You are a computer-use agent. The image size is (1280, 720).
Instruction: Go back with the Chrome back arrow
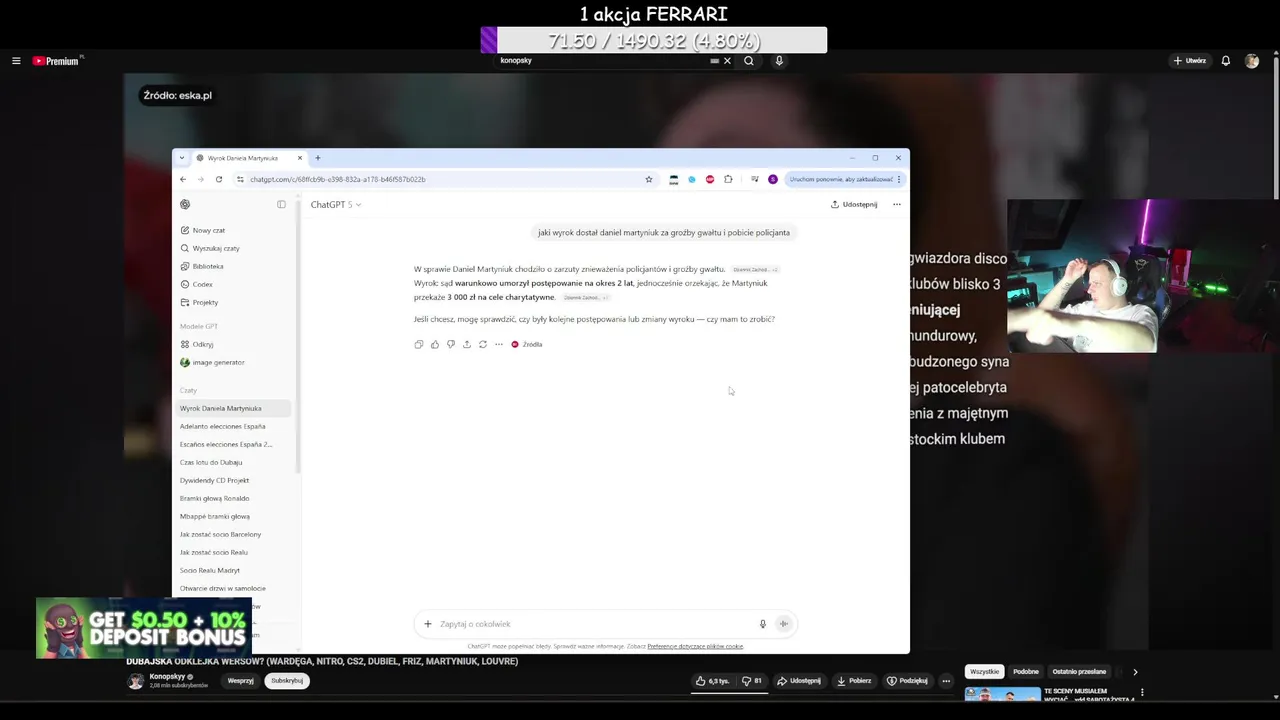[183, 179]
